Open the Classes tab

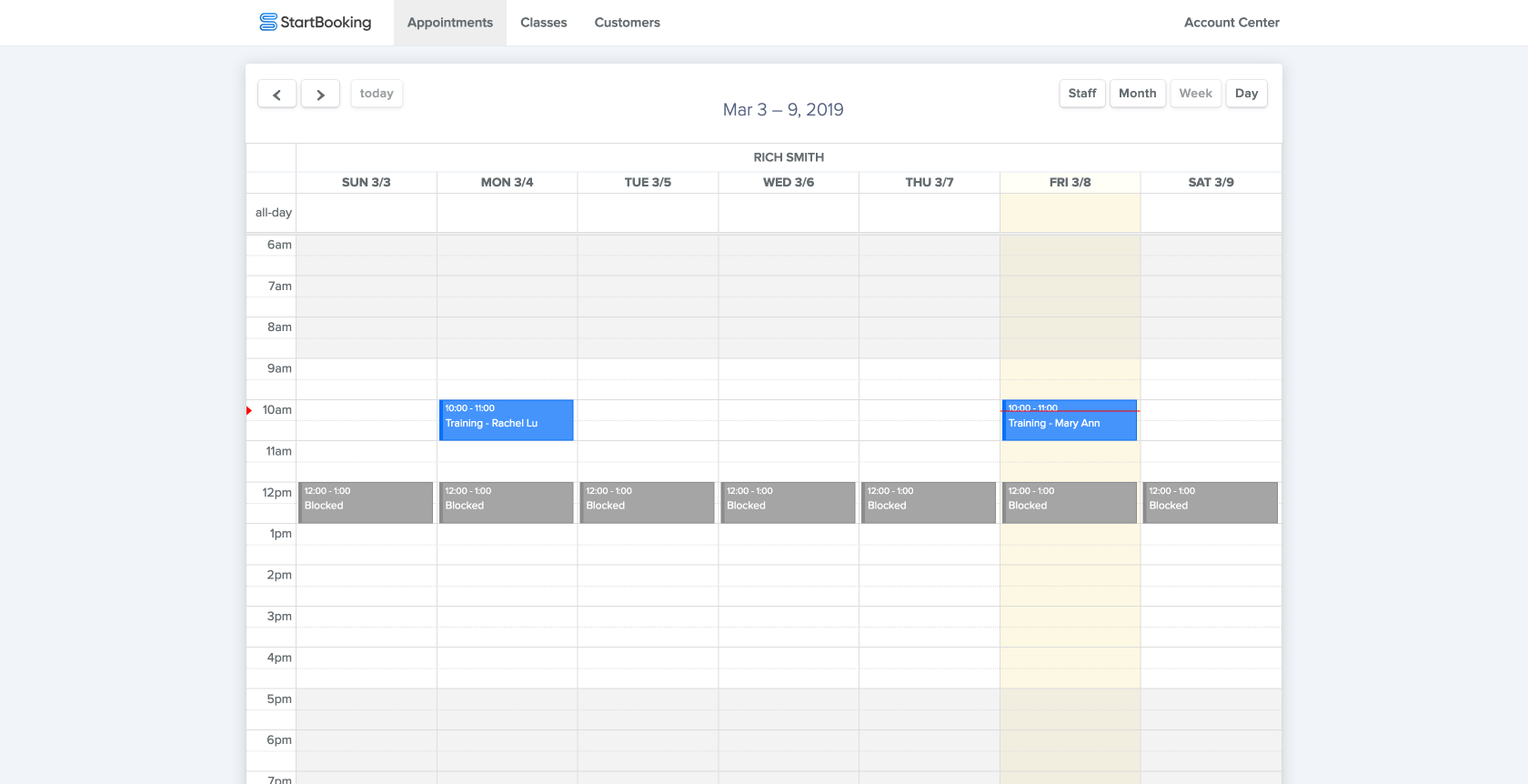[544, 23]
